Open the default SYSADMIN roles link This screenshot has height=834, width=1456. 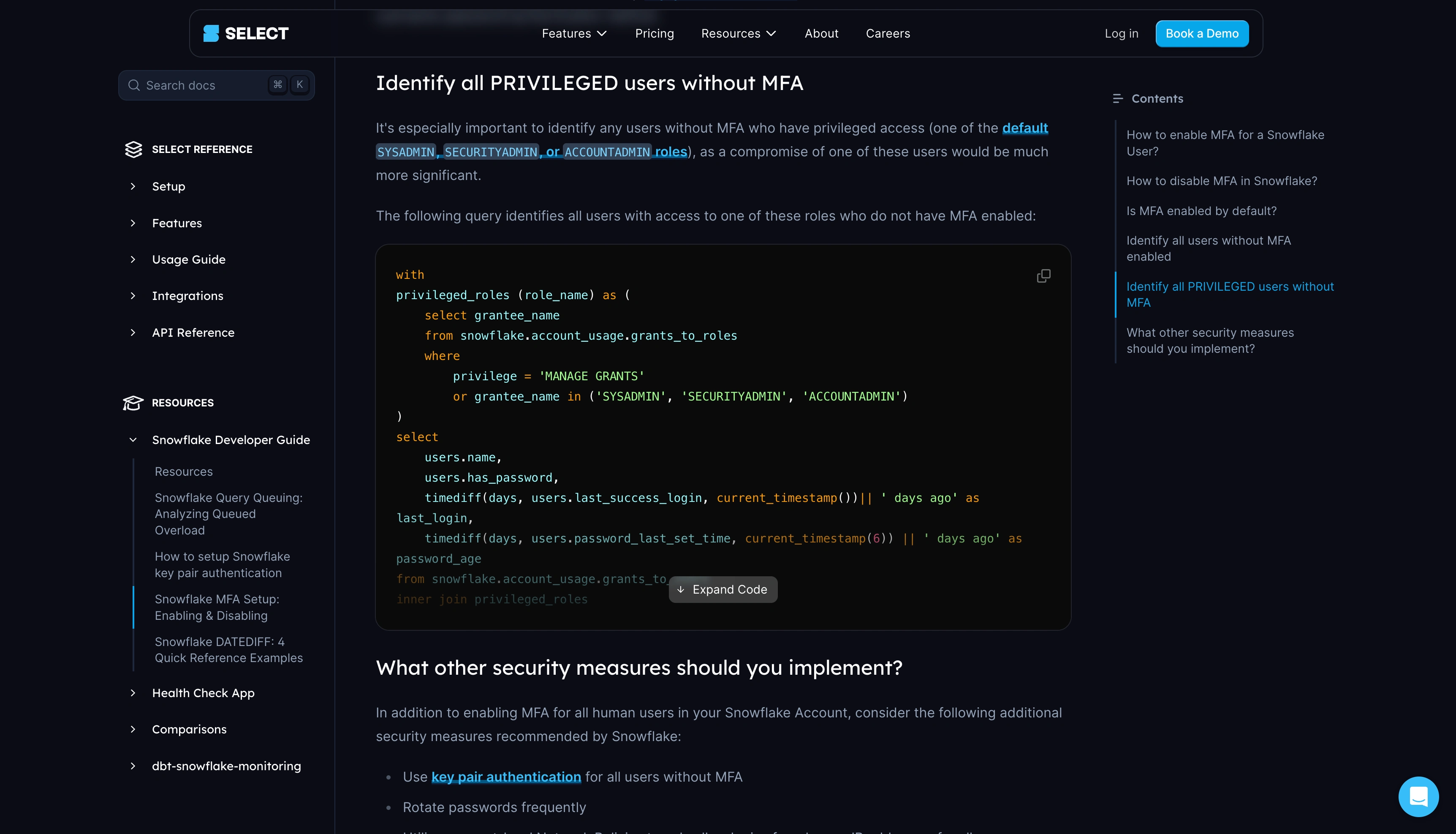[712, 140]
